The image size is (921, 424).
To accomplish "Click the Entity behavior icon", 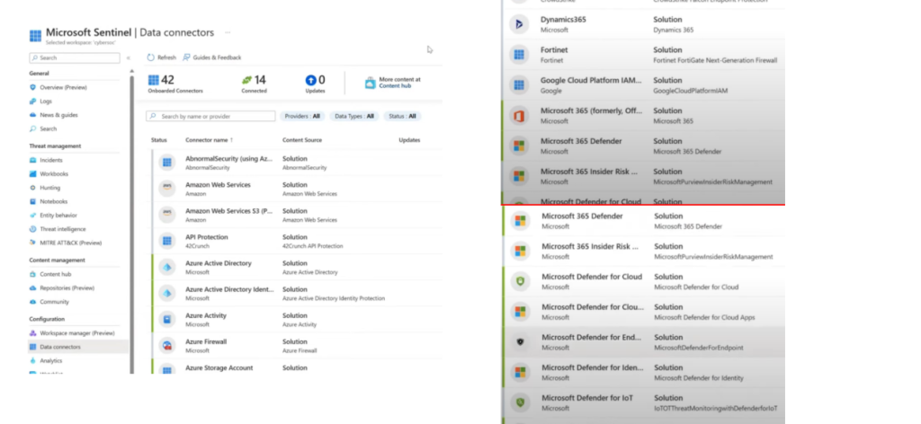I will 33,216.
